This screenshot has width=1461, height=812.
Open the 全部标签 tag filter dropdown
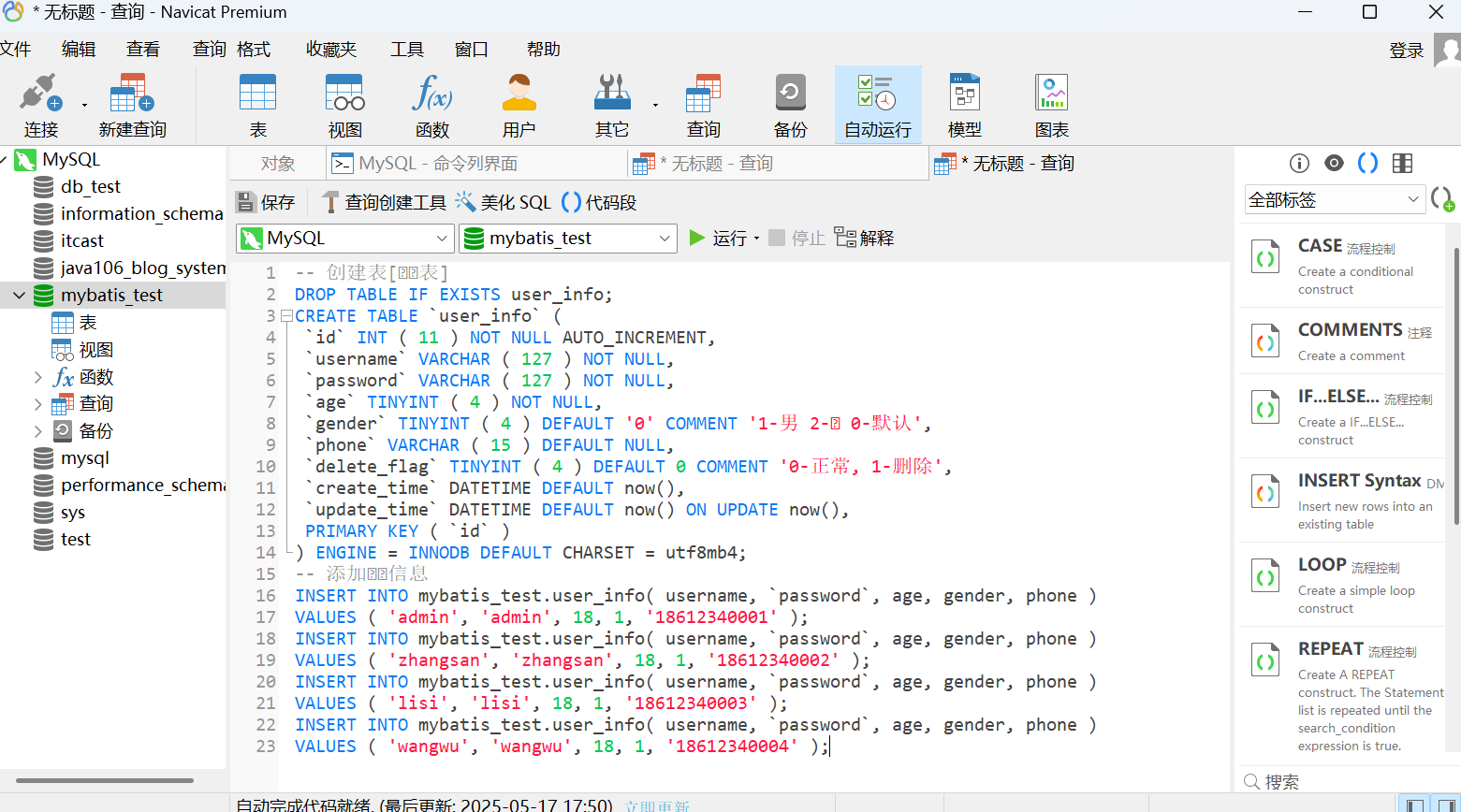1336,199
